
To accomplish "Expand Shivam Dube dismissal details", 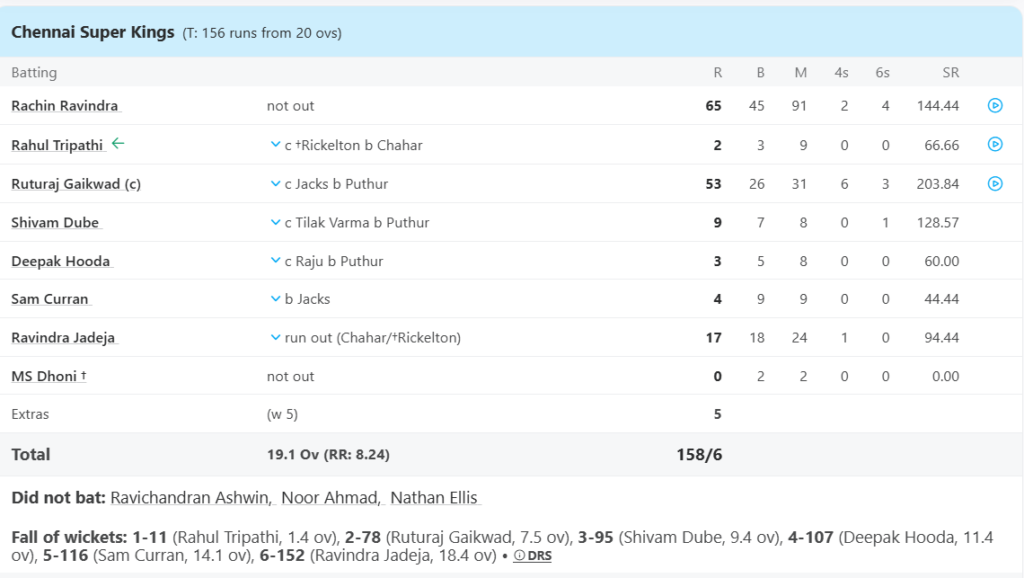I will (x=276, y=222).
